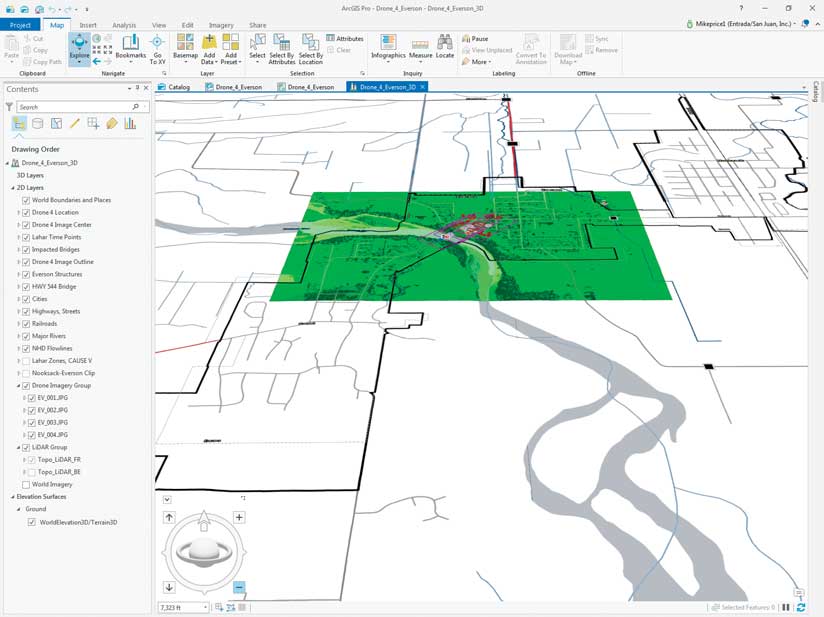Click the navigator globe control
Screen dimensions: 824x617
tap(204, 551)
